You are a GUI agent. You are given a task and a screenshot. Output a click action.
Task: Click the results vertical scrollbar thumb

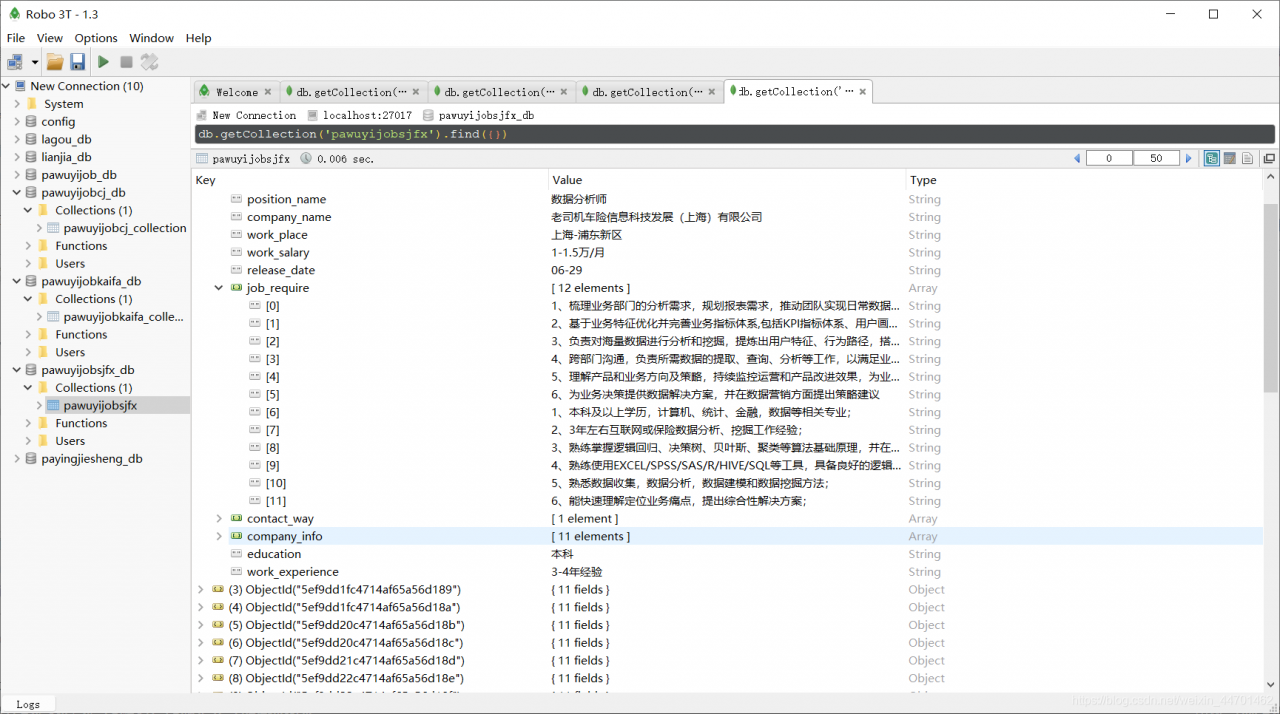pyautogui.click(x=1271, y=297)
